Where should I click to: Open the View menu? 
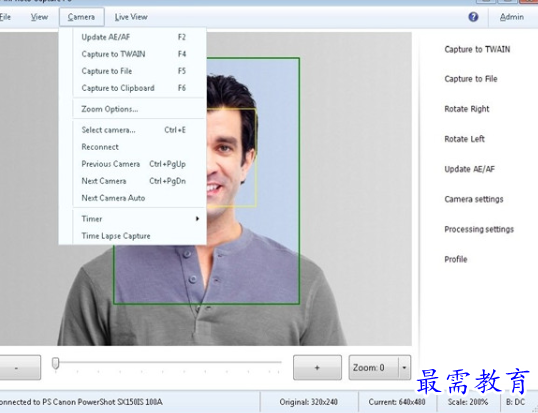[x=39, y=17]
